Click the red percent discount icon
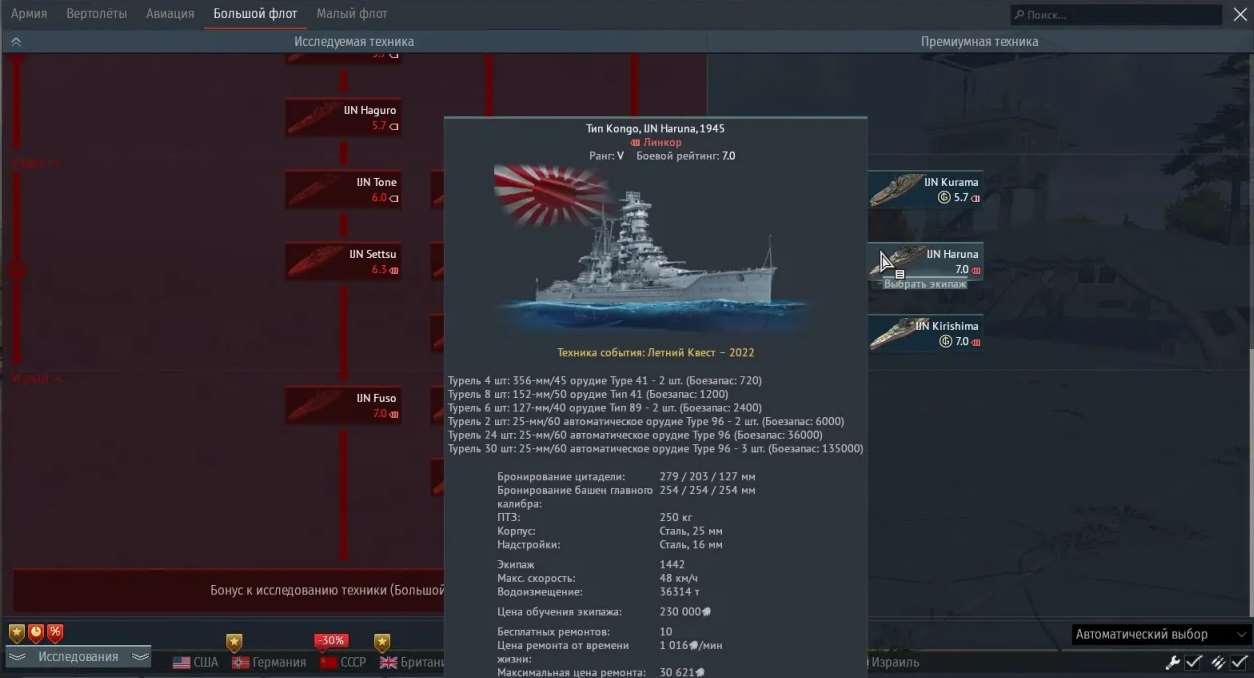The height and width of the screenshot is (678, 1254). [55, 633]
